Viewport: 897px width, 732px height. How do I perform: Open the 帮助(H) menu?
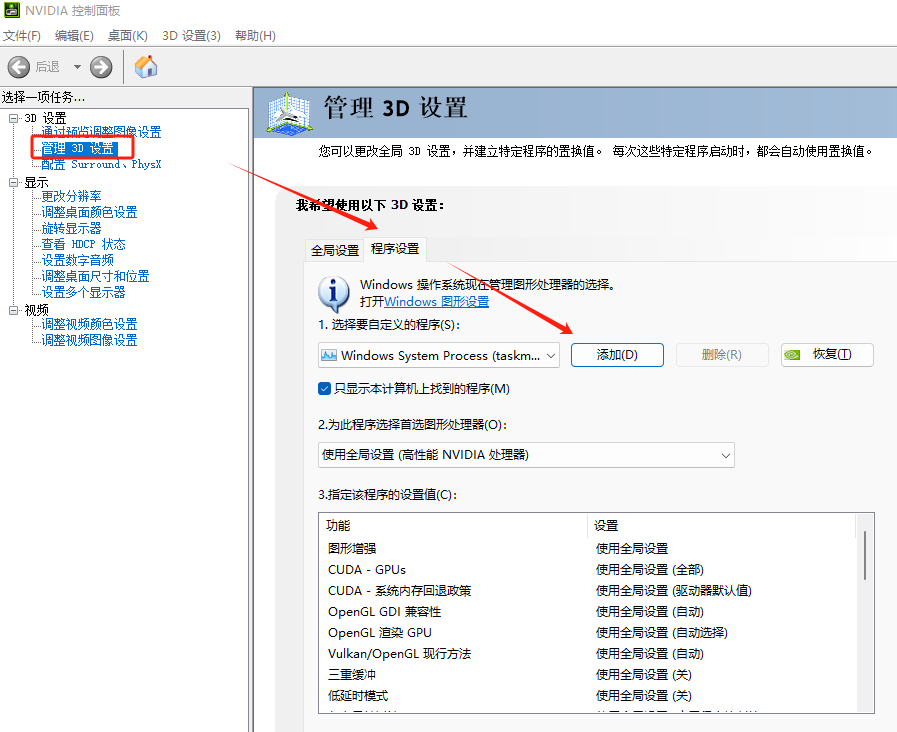tap(255, 35)
